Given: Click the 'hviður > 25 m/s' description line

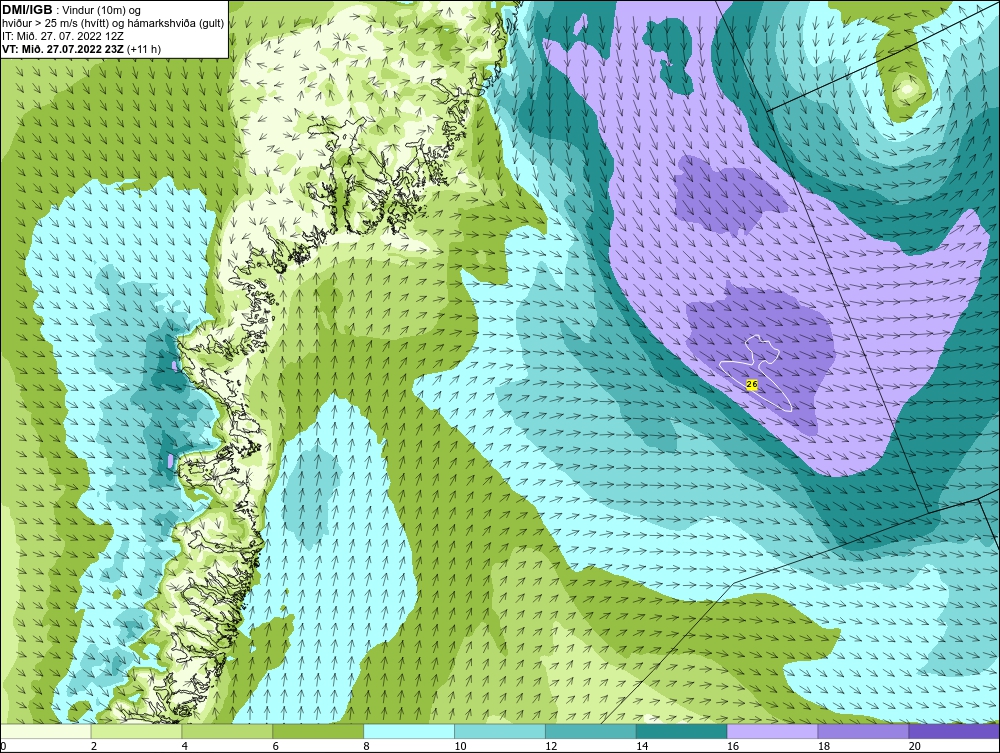Looking at the screenshot, I should click(113, 24).
